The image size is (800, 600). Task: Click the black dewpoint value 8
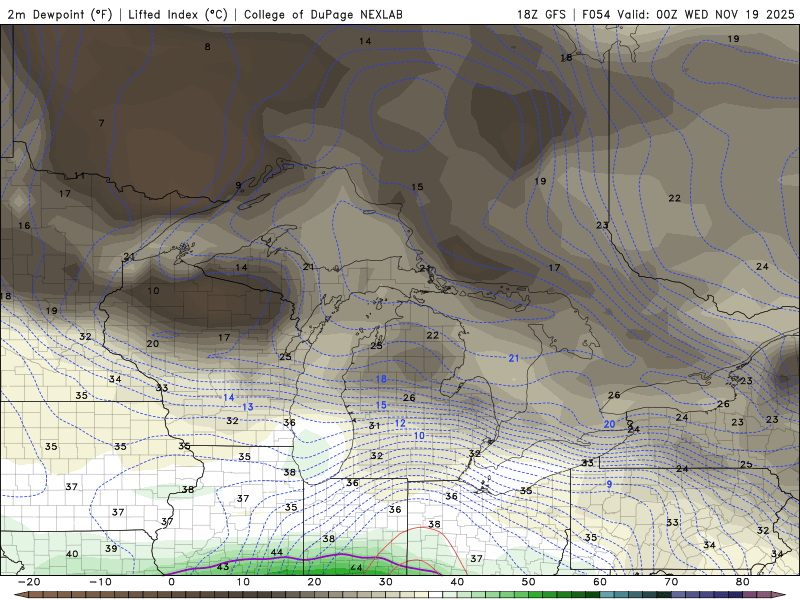(208, 47)
